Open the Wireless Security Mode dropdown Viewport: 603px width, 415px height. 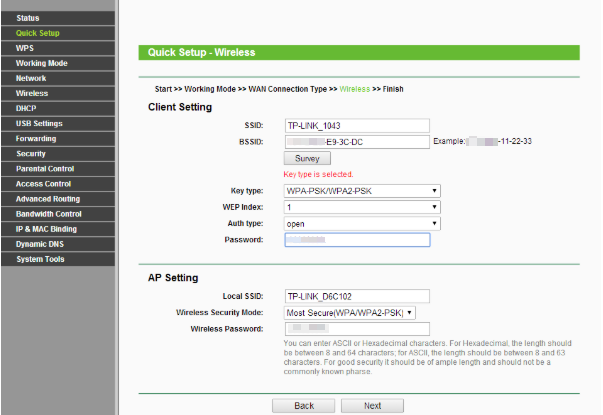(349, 312)
